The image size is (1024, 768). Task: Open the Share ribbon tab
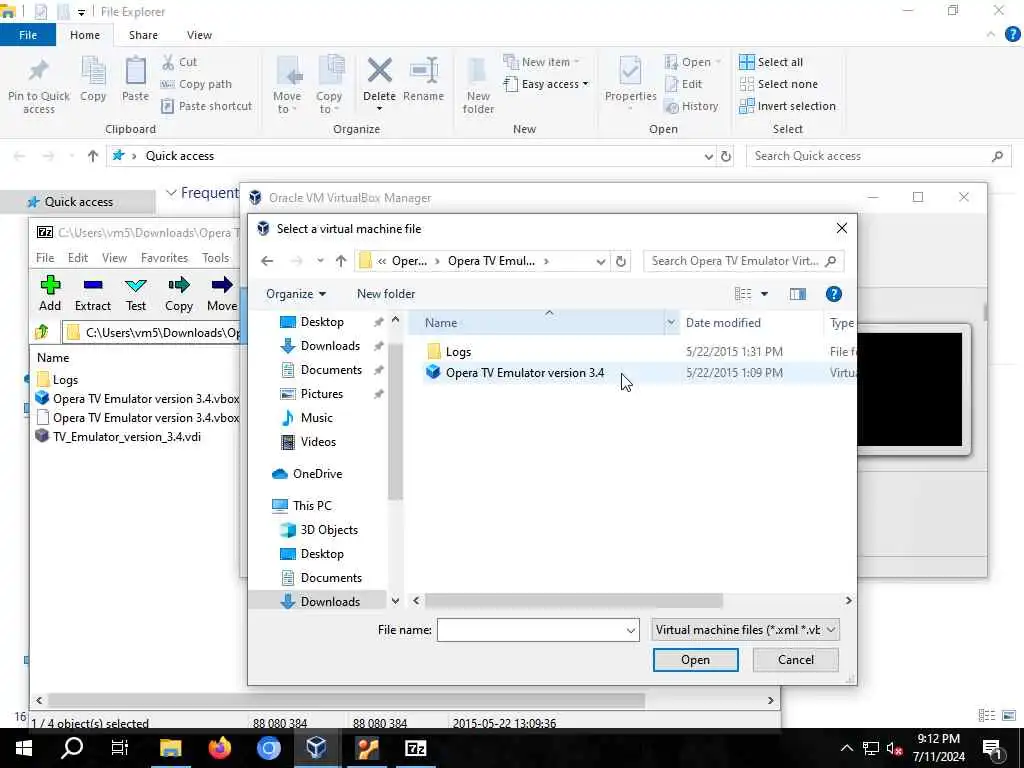[x=143, y=35]
